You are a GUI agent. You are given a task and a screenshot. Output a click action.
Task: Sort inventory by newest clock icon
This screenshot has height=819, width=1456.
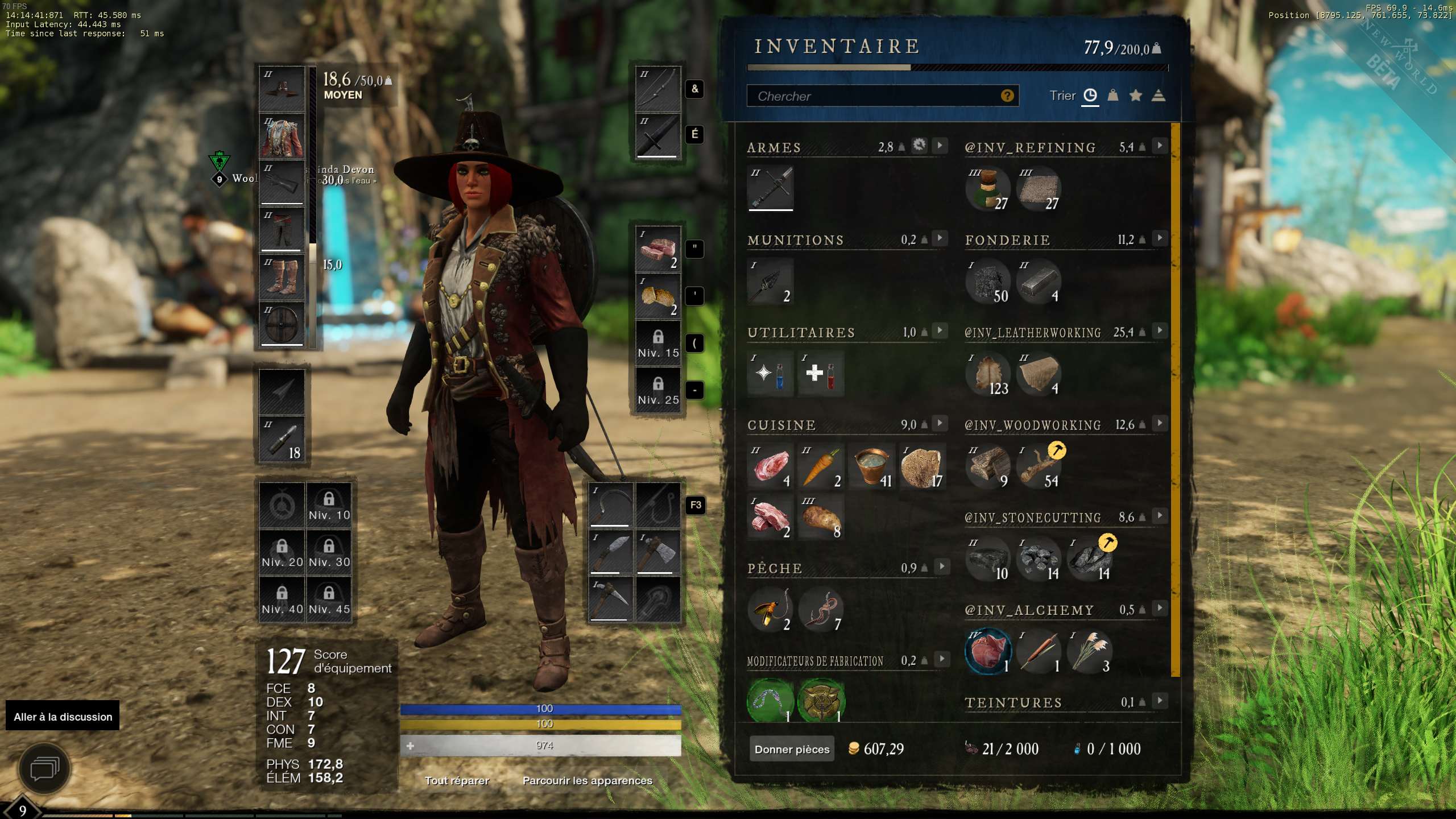pos(1090,96)
